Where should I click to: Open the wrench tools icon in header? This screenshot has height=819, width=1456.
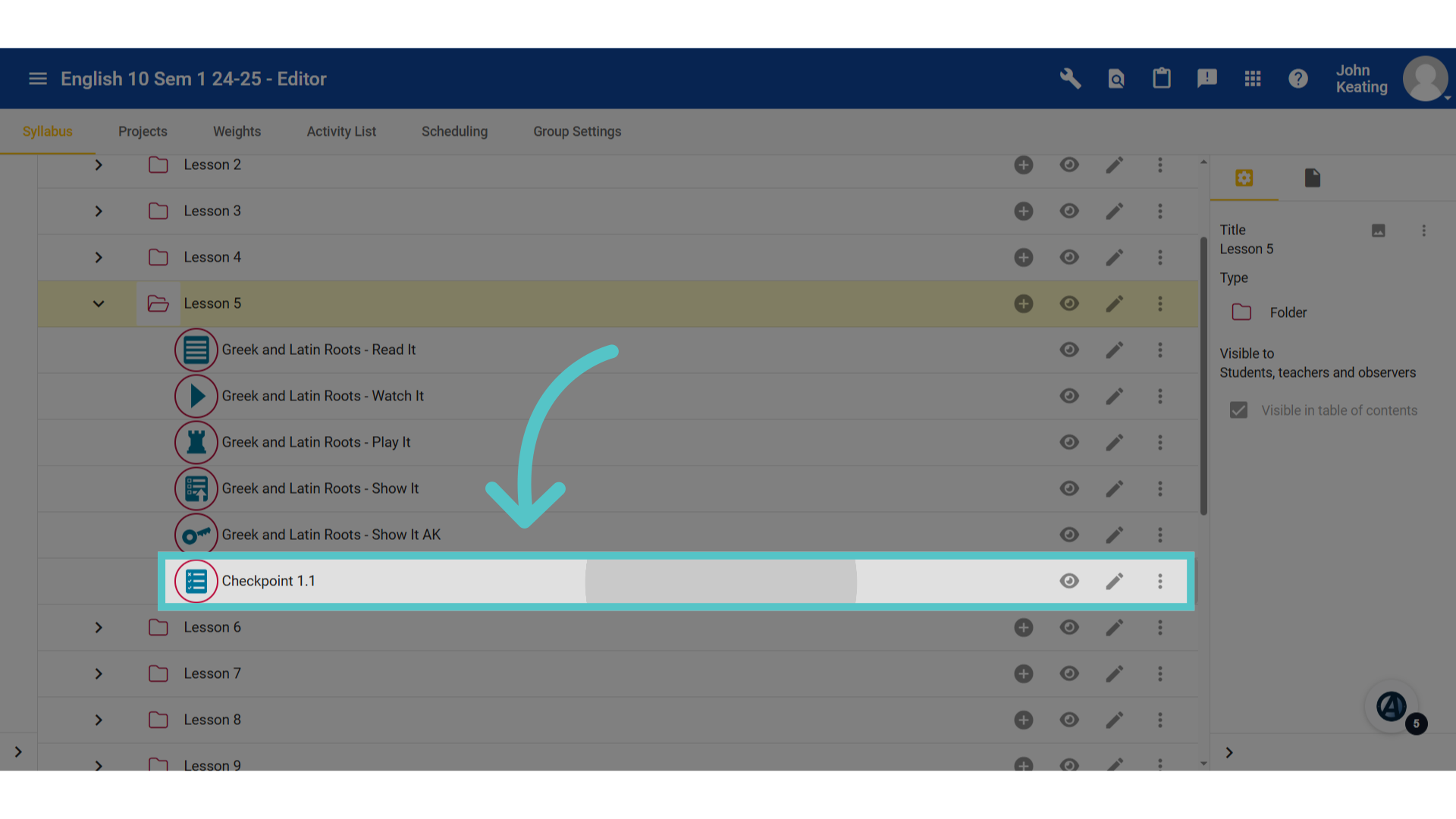coord(1070,79)
